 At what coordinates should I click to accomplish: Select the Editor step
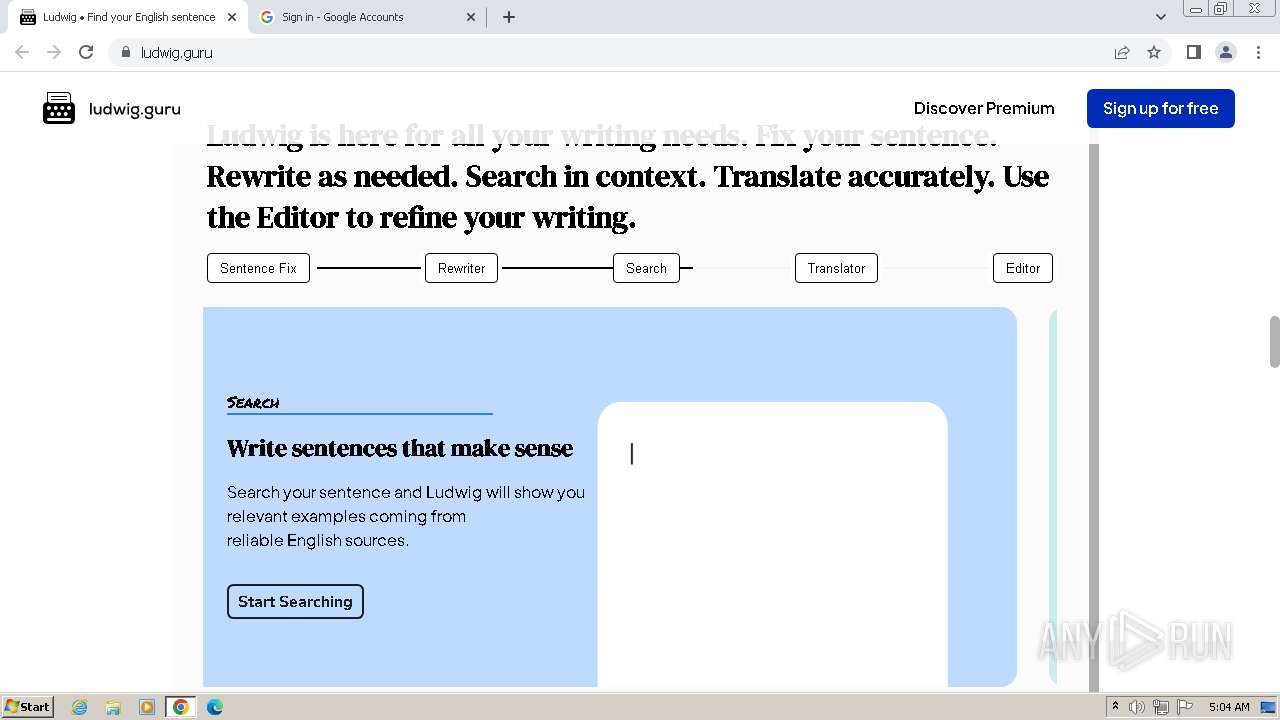pos(1023,268)
